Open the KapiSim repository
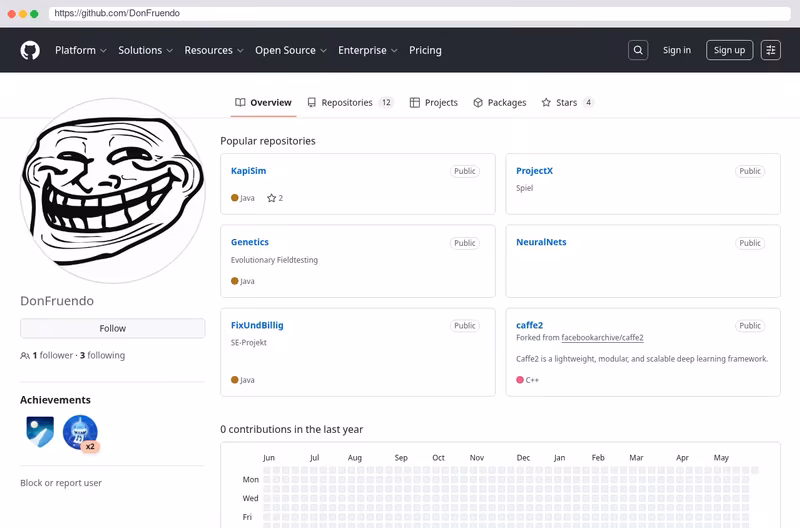 pos(248,171)
